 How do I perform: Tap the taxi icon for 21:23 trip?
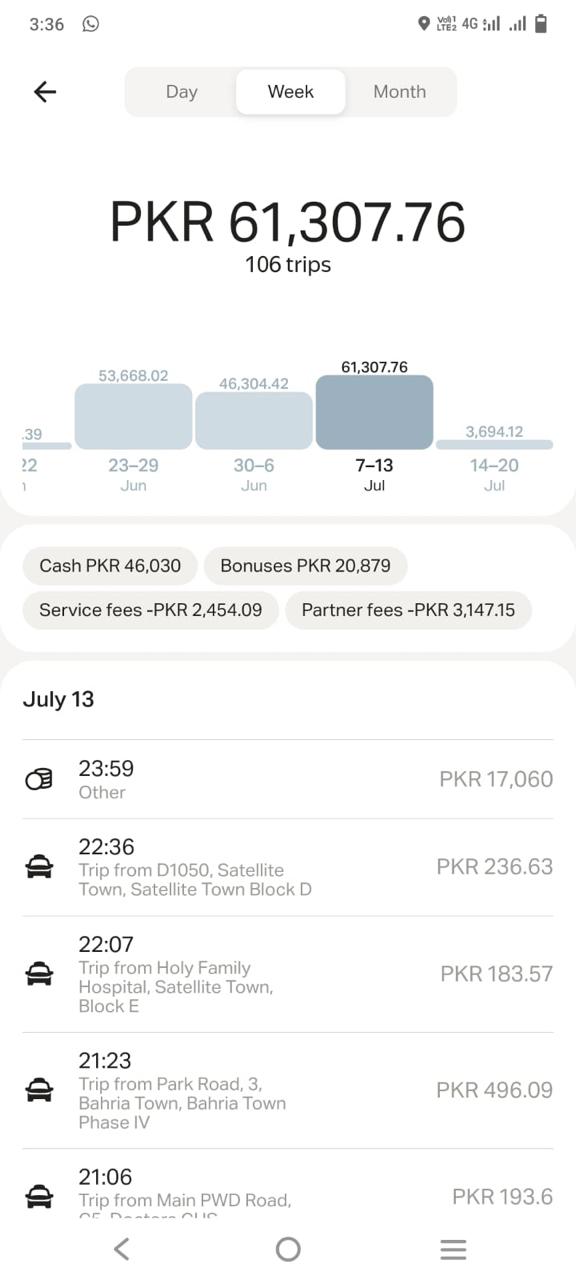click(x=39, y=1090)
